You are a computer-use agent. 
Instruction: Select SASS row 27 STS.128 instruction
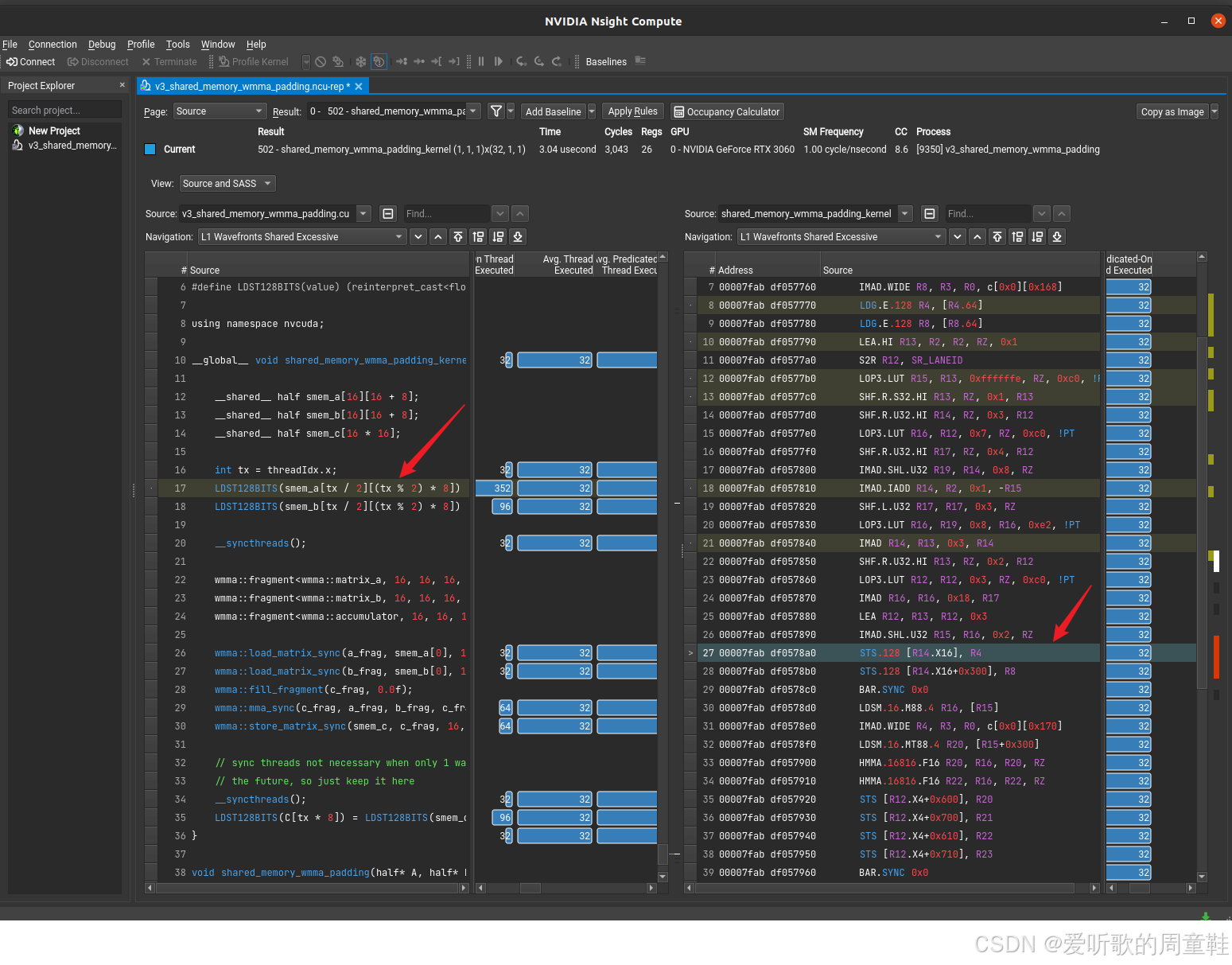(x=899, y=653)
